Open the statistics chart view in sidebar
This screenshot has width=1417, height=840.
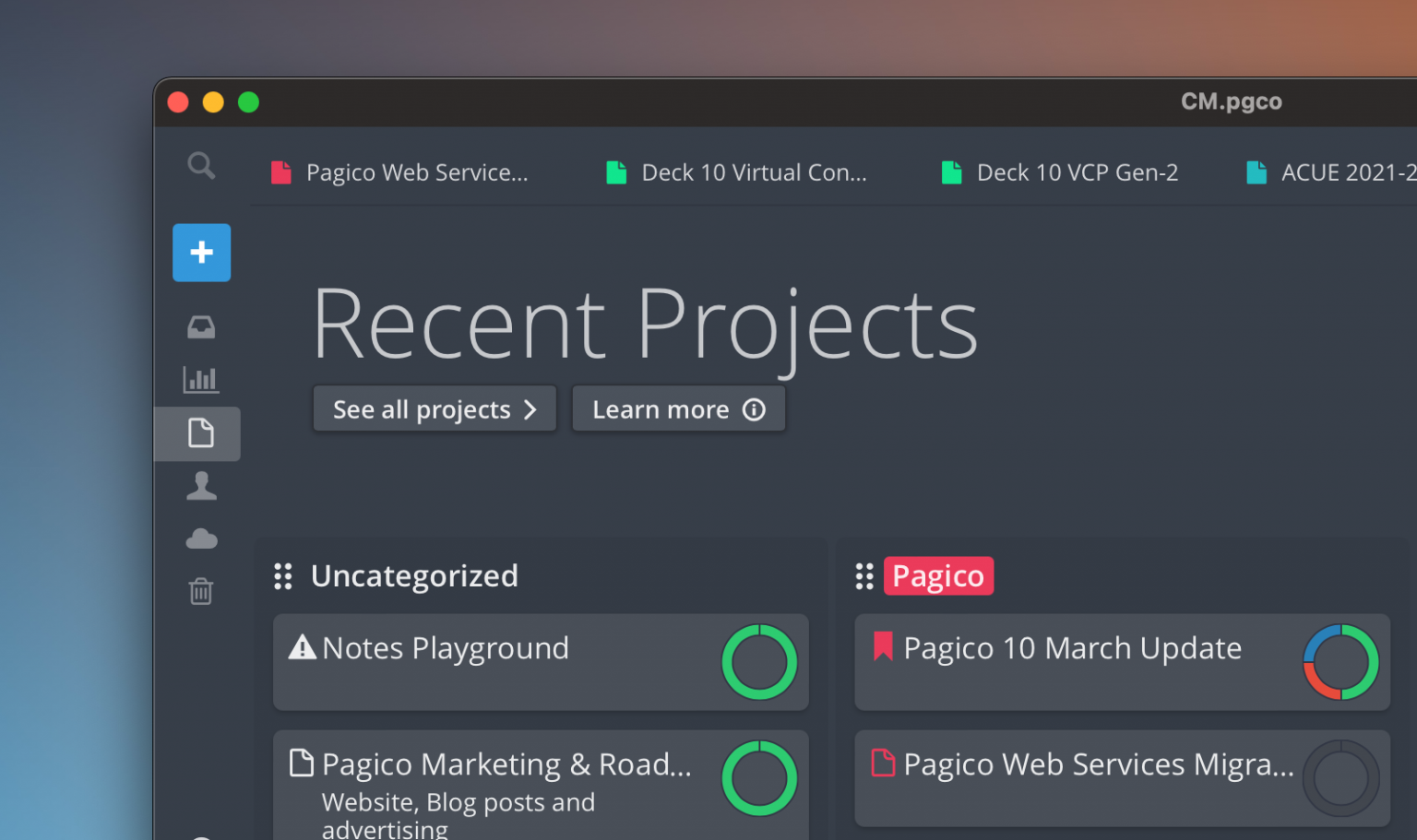pyautogui.click(x=201, y=379)
